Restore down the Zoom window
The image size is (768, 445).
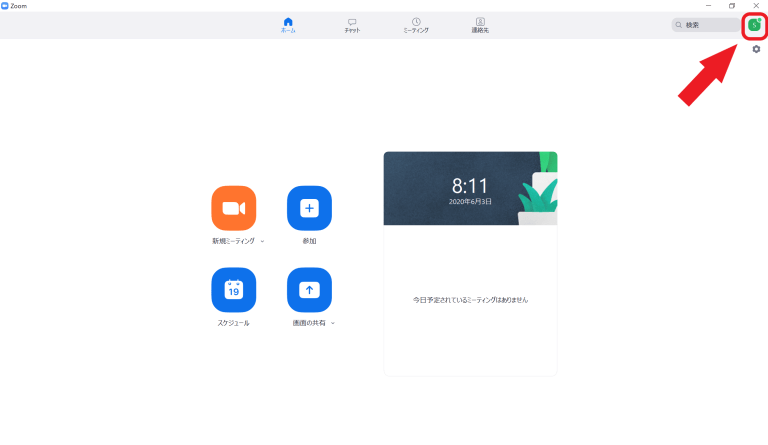(732, 6)
